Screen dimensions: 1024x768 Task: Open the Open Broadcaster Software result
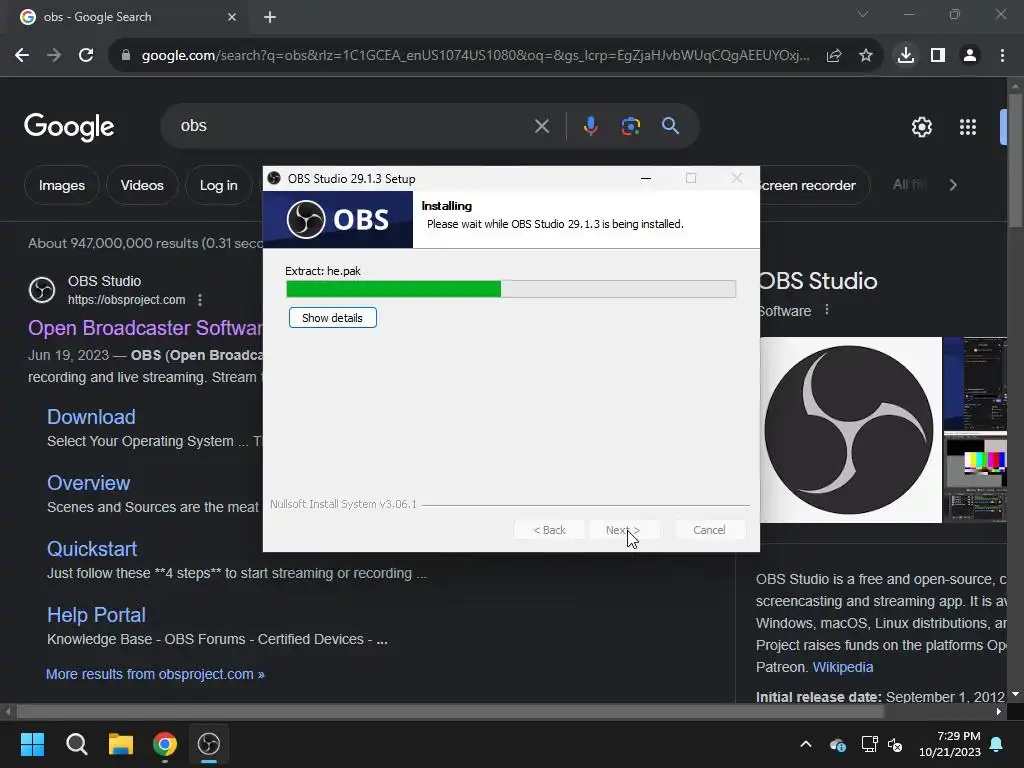coord(145,328)
